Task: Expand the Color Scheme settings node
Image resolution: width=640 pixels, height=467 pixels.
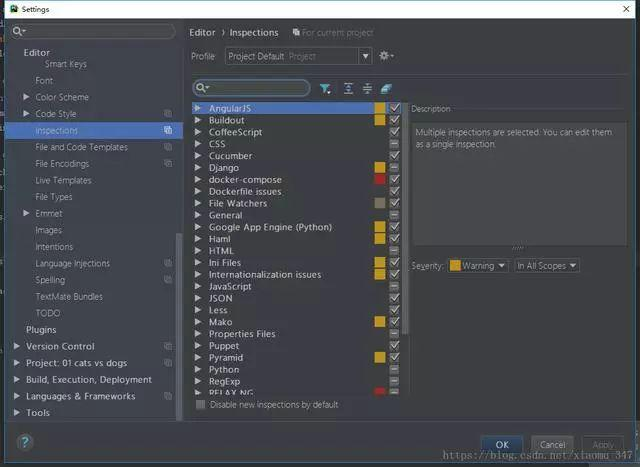Action: [26, 97]
